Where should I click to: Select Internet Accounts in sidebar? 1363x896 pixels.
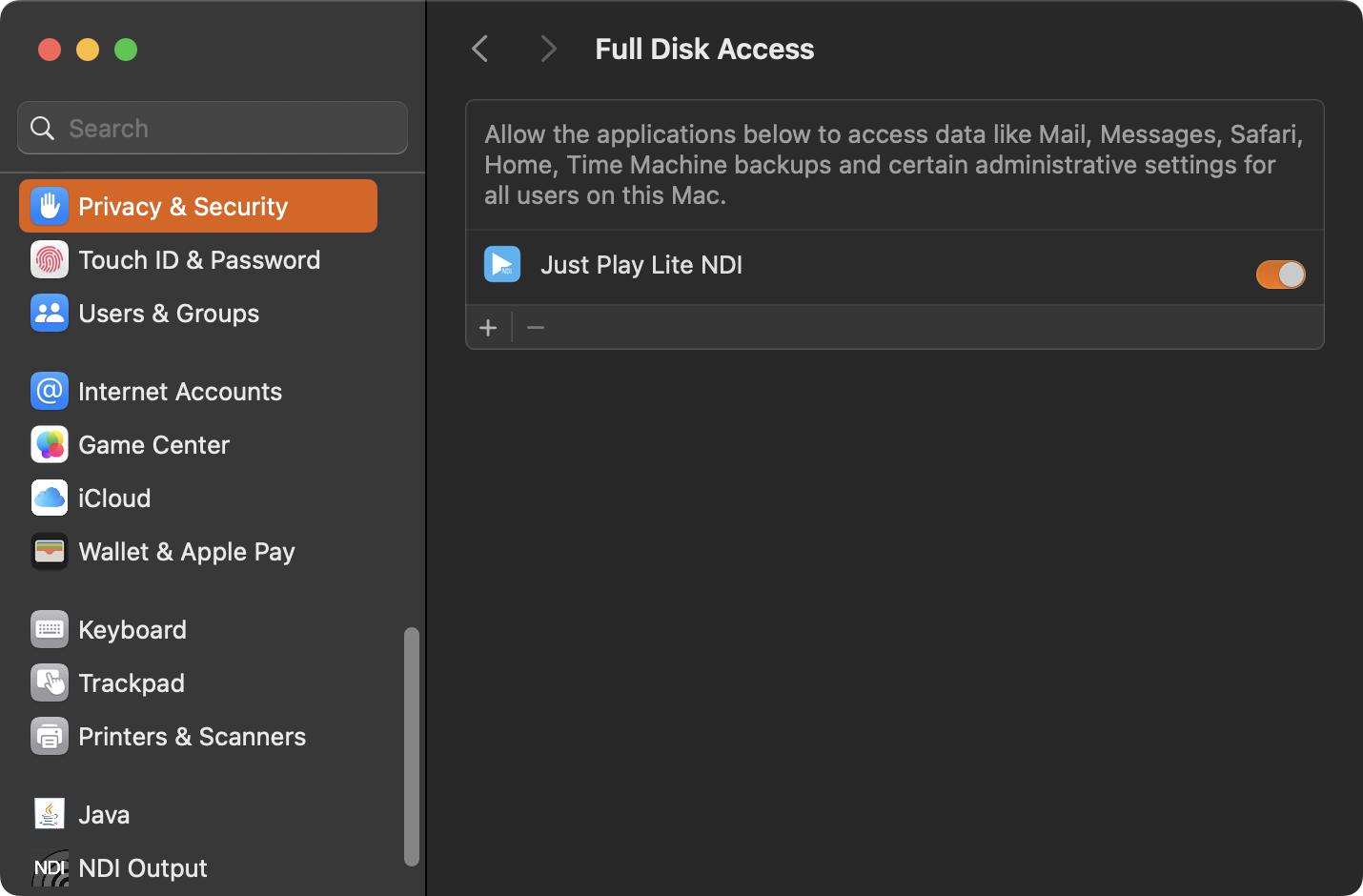[198, 391]
